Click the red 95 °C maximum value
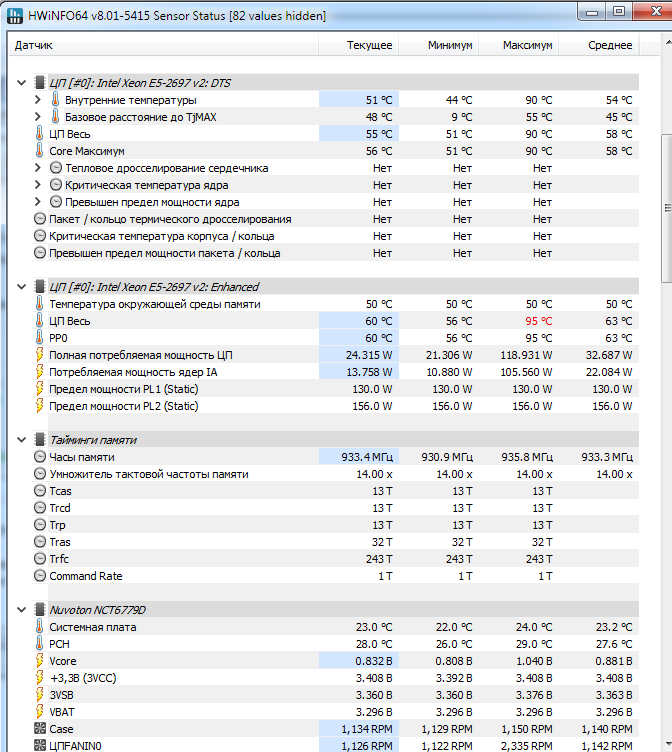The height and width of the screenshot is (752, 672). [x=539, y=321]
